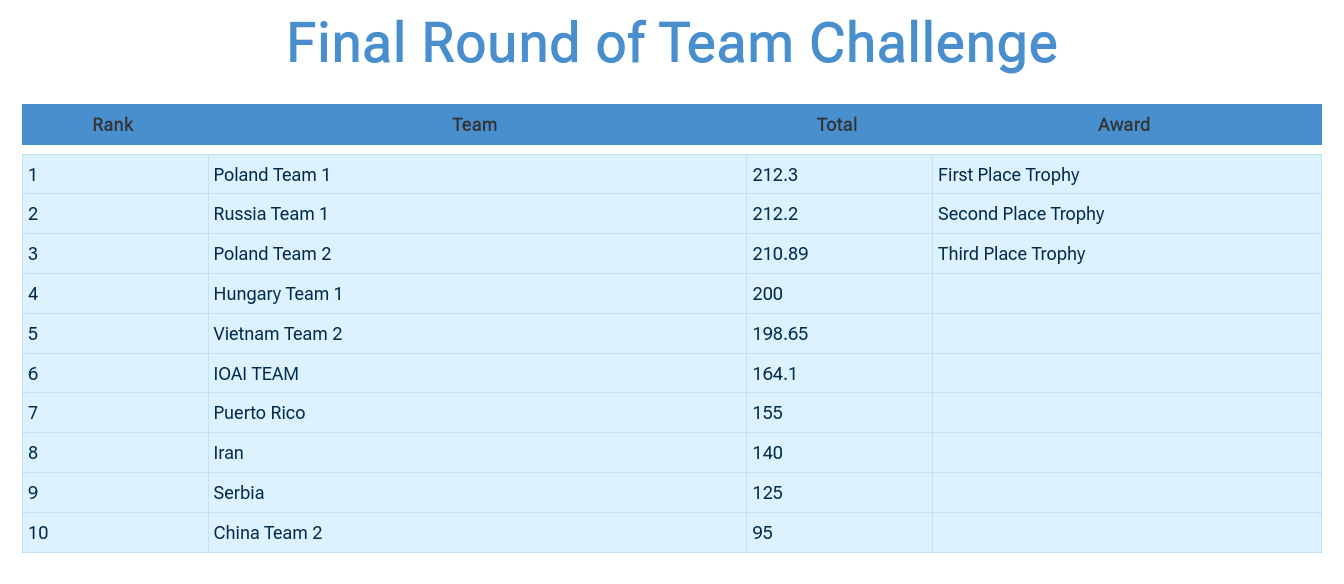Click the Second Place Trophy award cell
The image size is (1344, 584).
[1021, 214]
